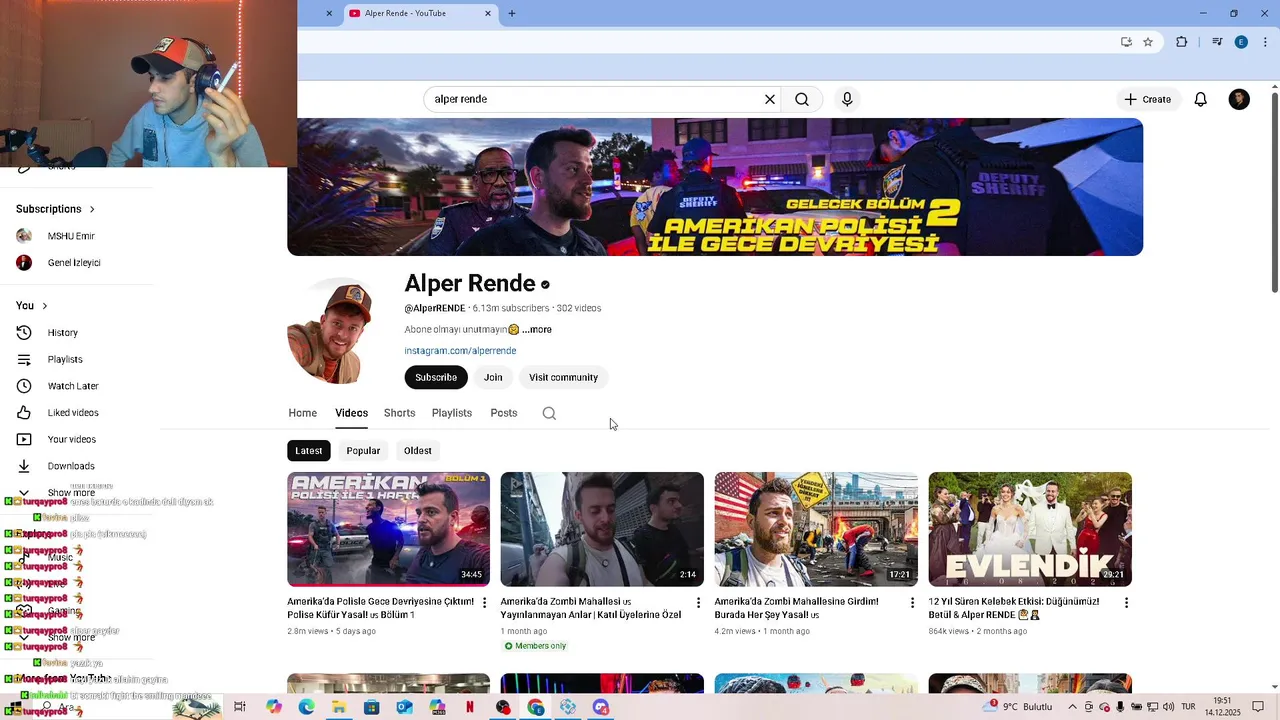
Task: Open Liked videos in the sidebar
Action: (73, 413)
